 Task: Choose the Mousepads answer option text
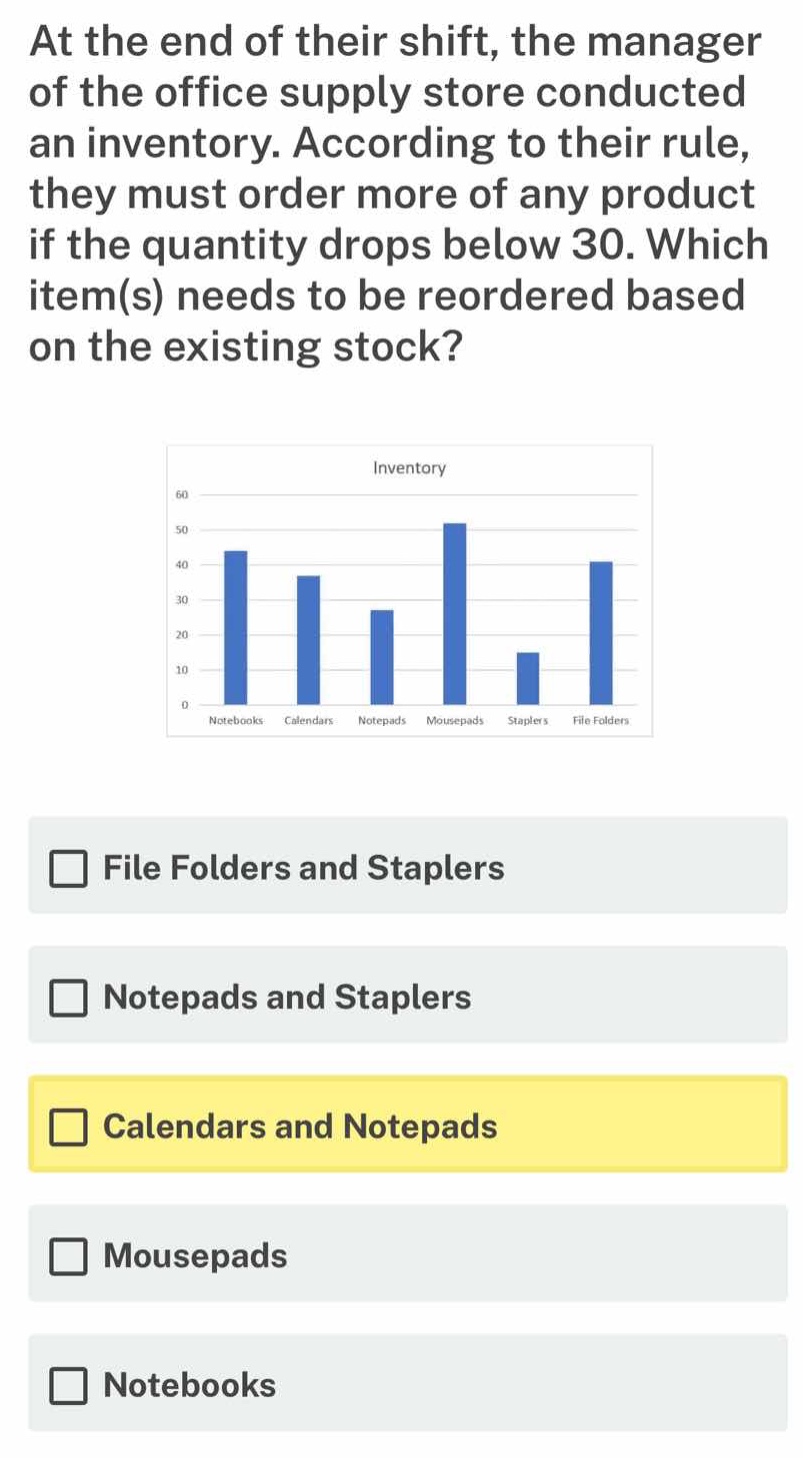click(195, 1255)
